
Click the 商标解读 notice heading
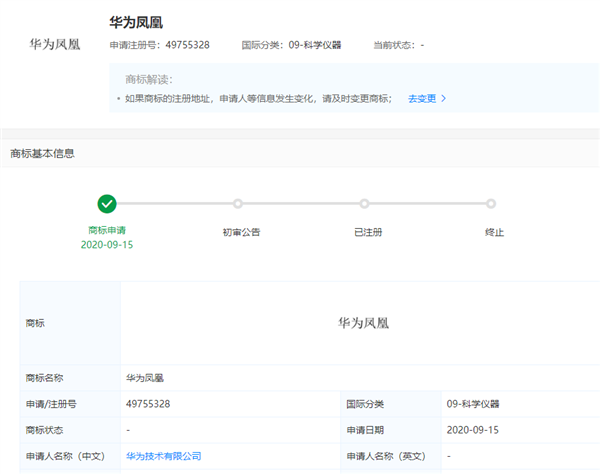tap(148, 79)
